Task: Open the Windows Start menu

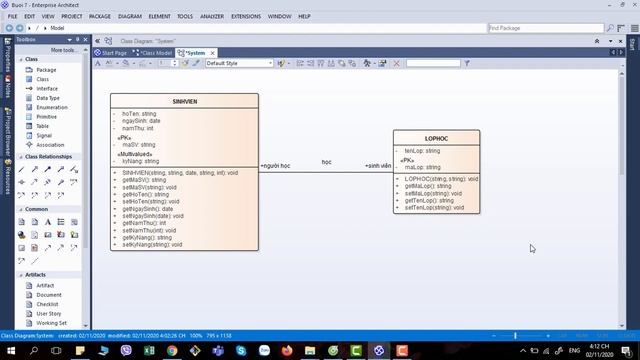Action: [11, 351]
